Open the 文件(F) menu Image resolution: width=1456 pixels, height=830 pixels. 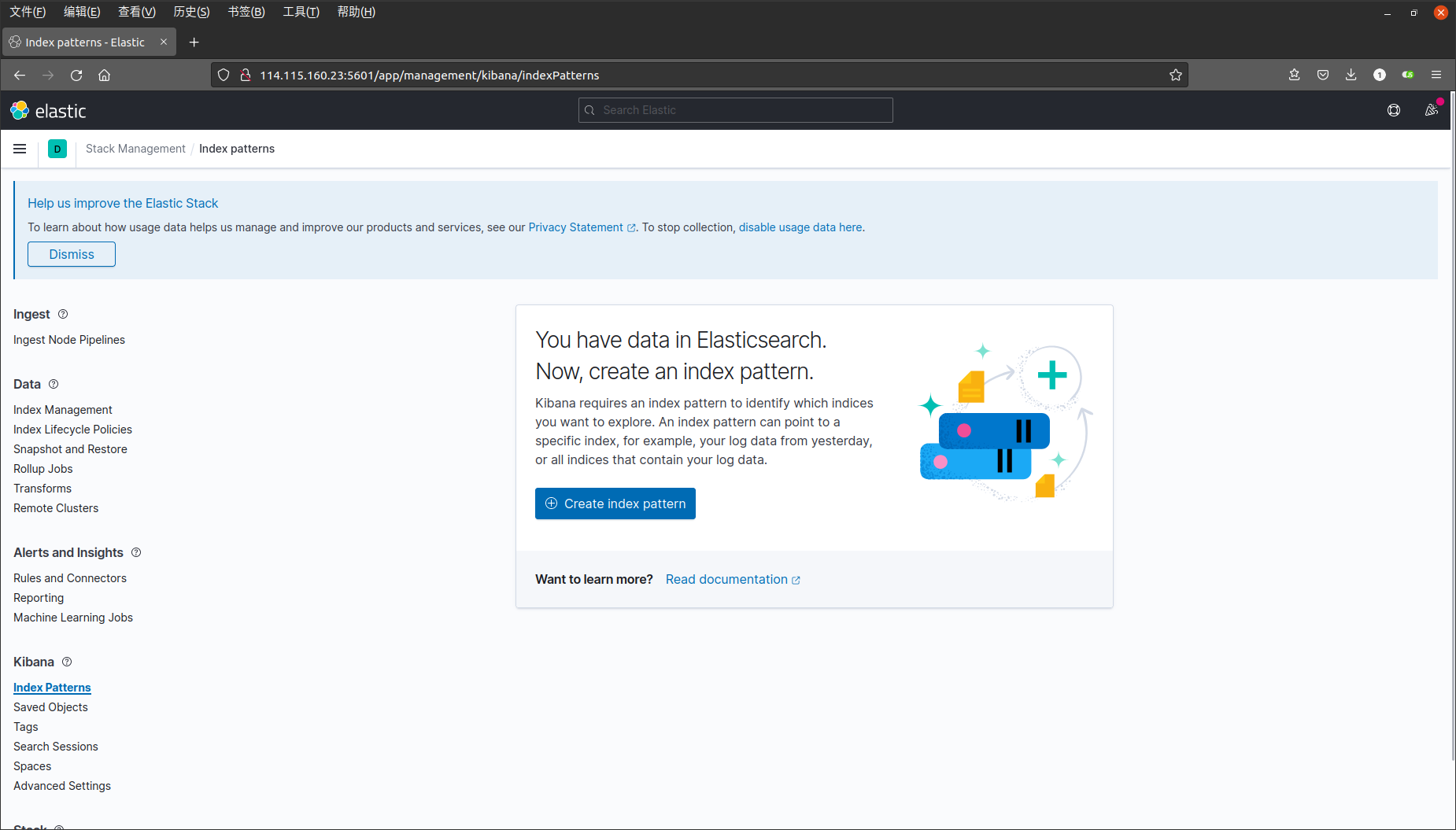(28, 12)
